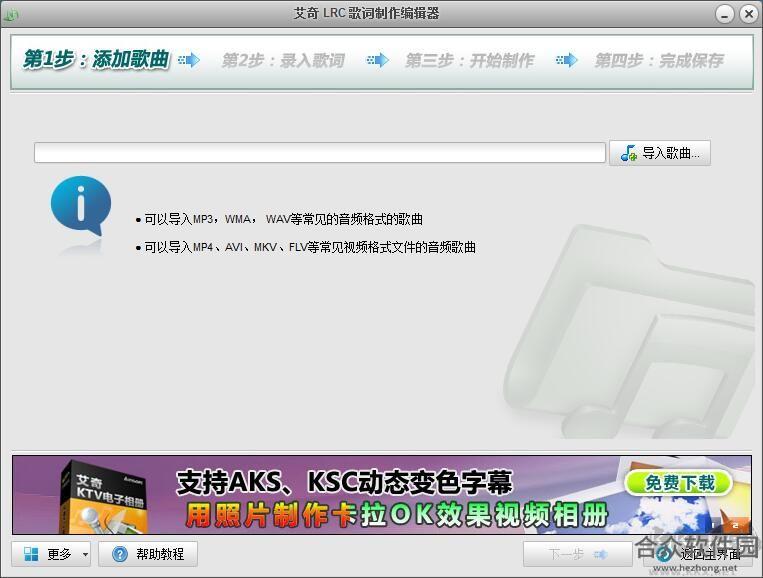Open the 更多 menu button
Screen dimensions: 763x578
[x=51, y=554]
